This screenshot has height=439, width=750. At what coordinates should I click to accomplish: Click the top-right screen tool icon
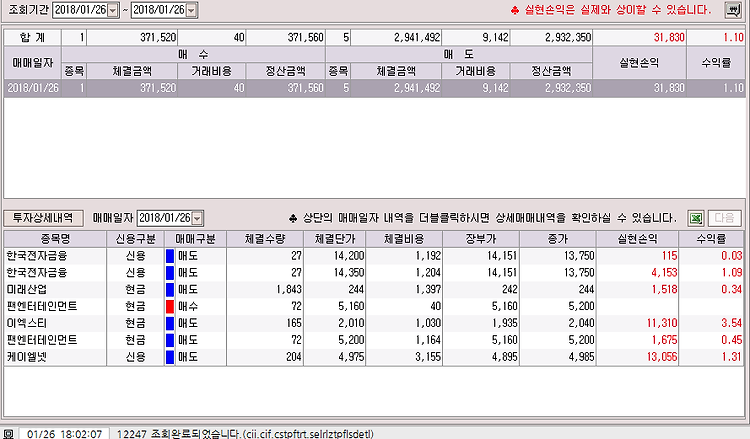pyautogui.click(x=733, y=10)
